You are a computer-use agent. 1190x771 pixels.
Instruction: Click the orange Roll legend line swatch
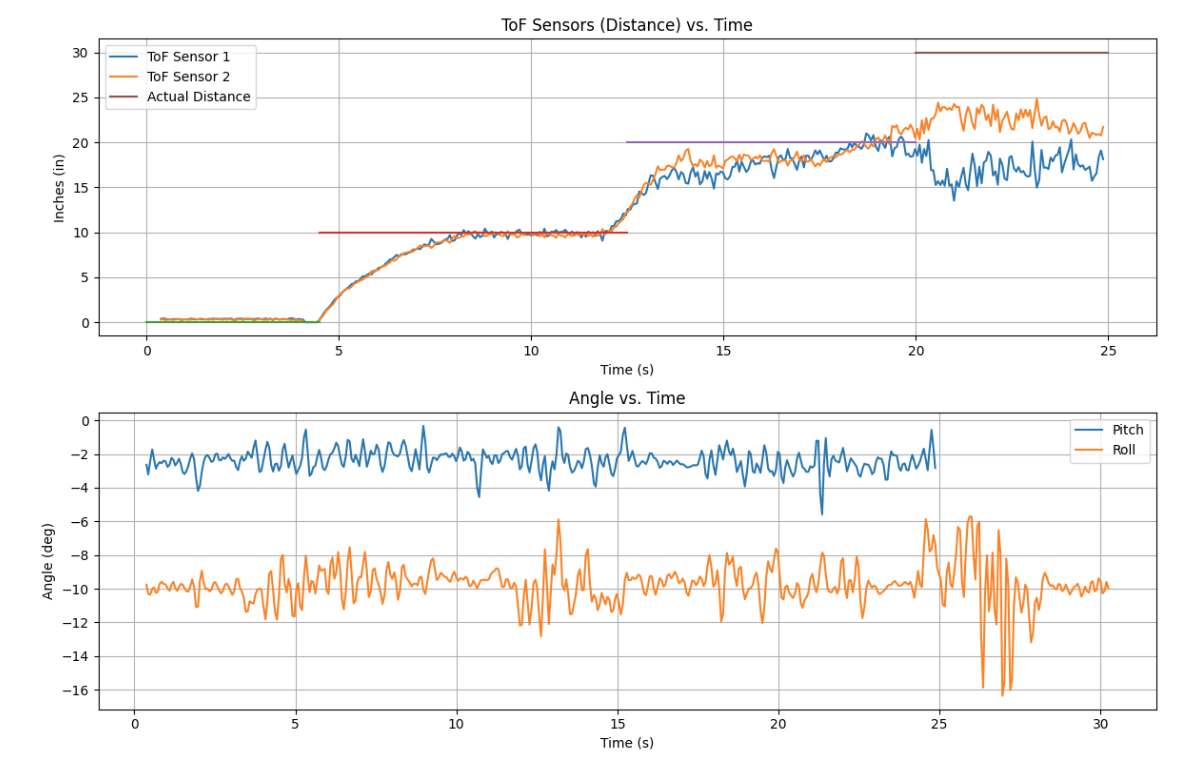[x=1089, y=449]
